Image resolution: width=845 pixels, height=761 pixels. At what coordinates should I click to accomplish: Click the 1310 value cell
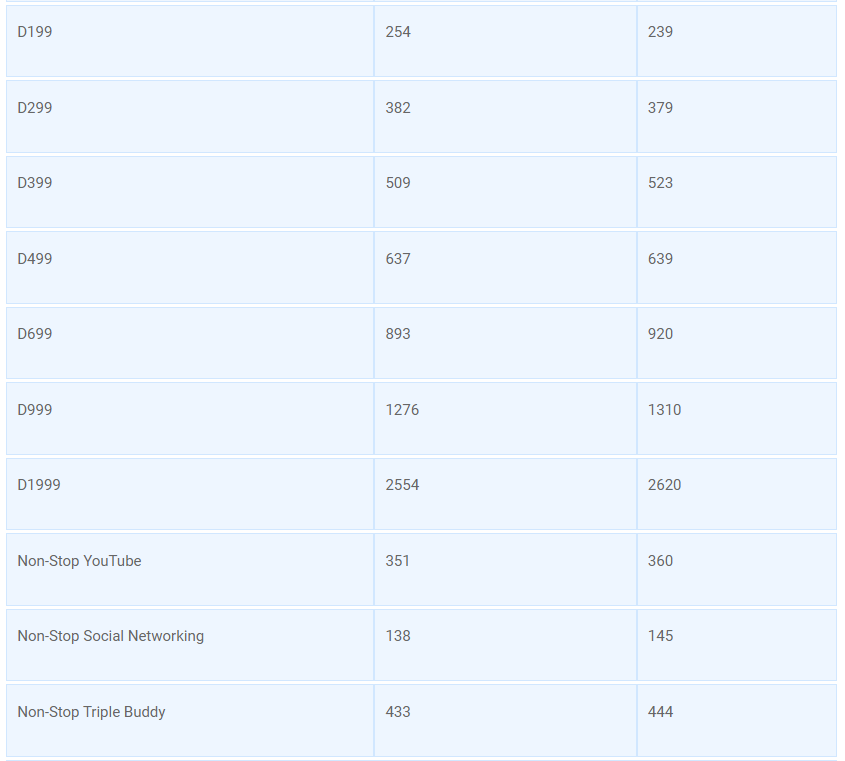point(737,418)
